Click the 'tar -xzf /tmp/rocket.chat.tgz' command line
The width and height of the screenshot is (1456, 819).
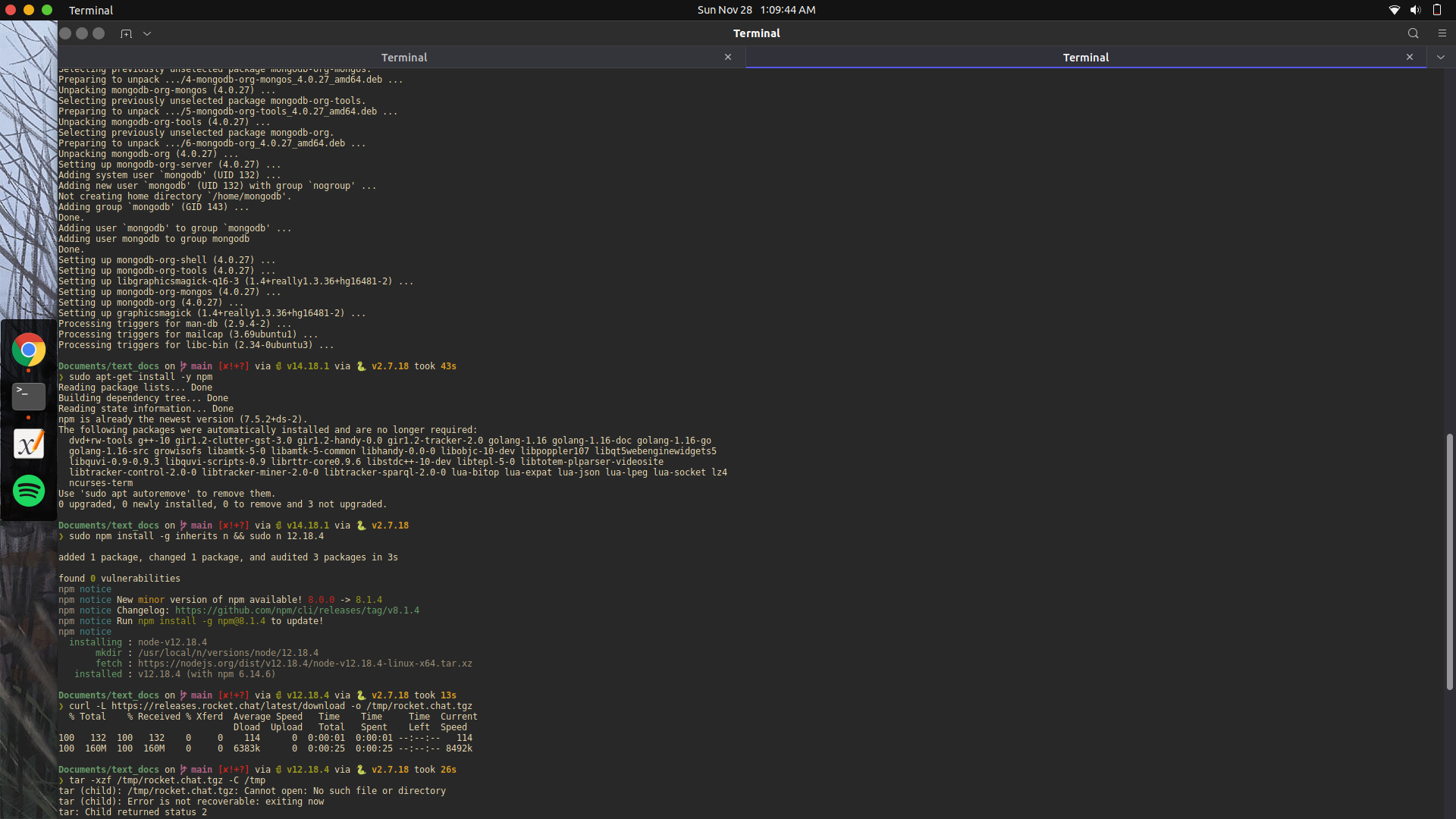pos(167,780)
